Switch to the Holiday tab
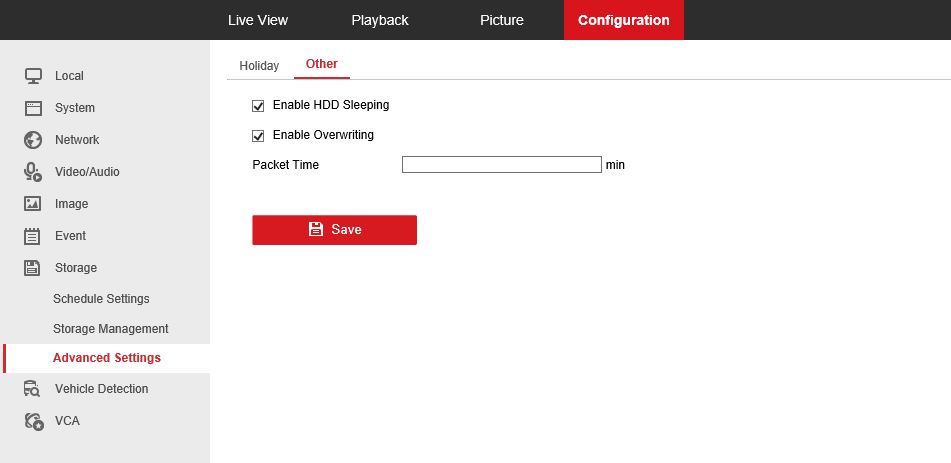Image resolution: width=951 pixels, height=463 pixels. click(259, 66)
